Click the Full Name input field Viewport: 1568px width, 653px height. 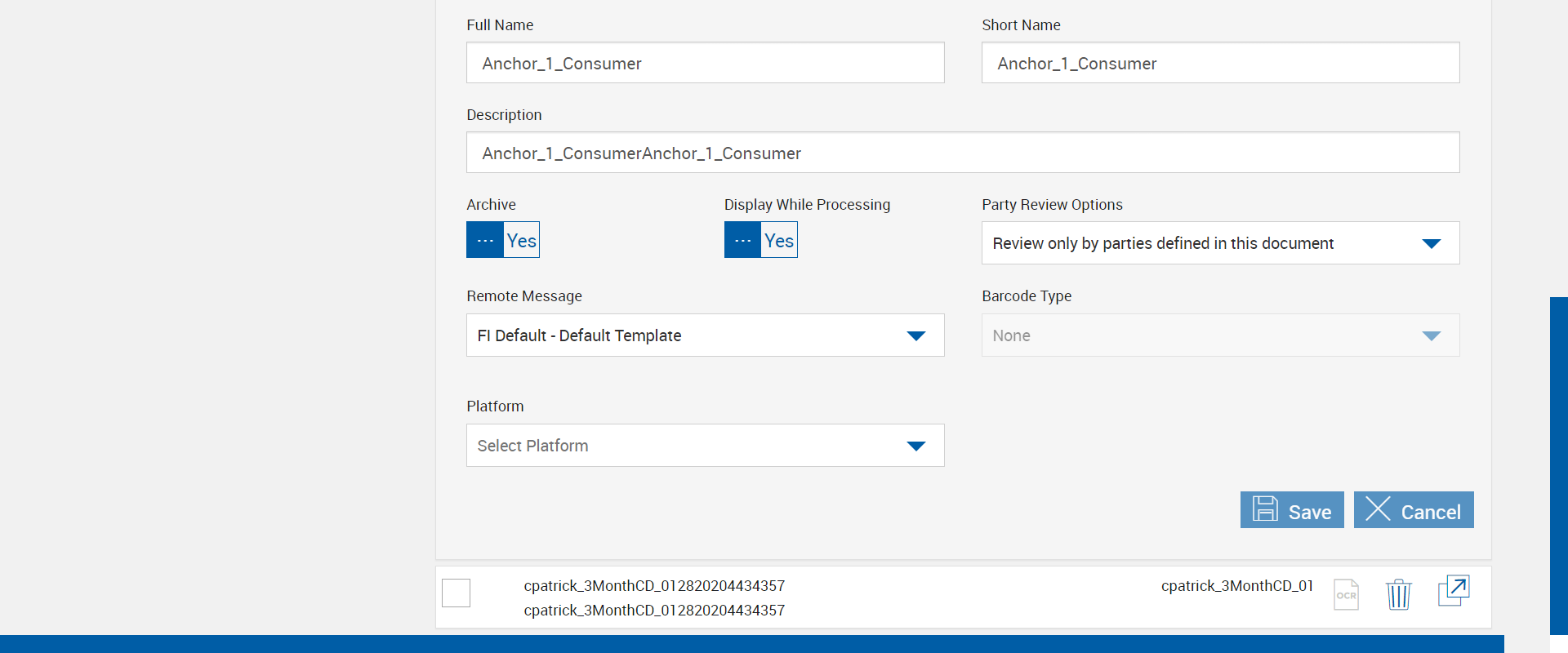(x=705, y=63)
